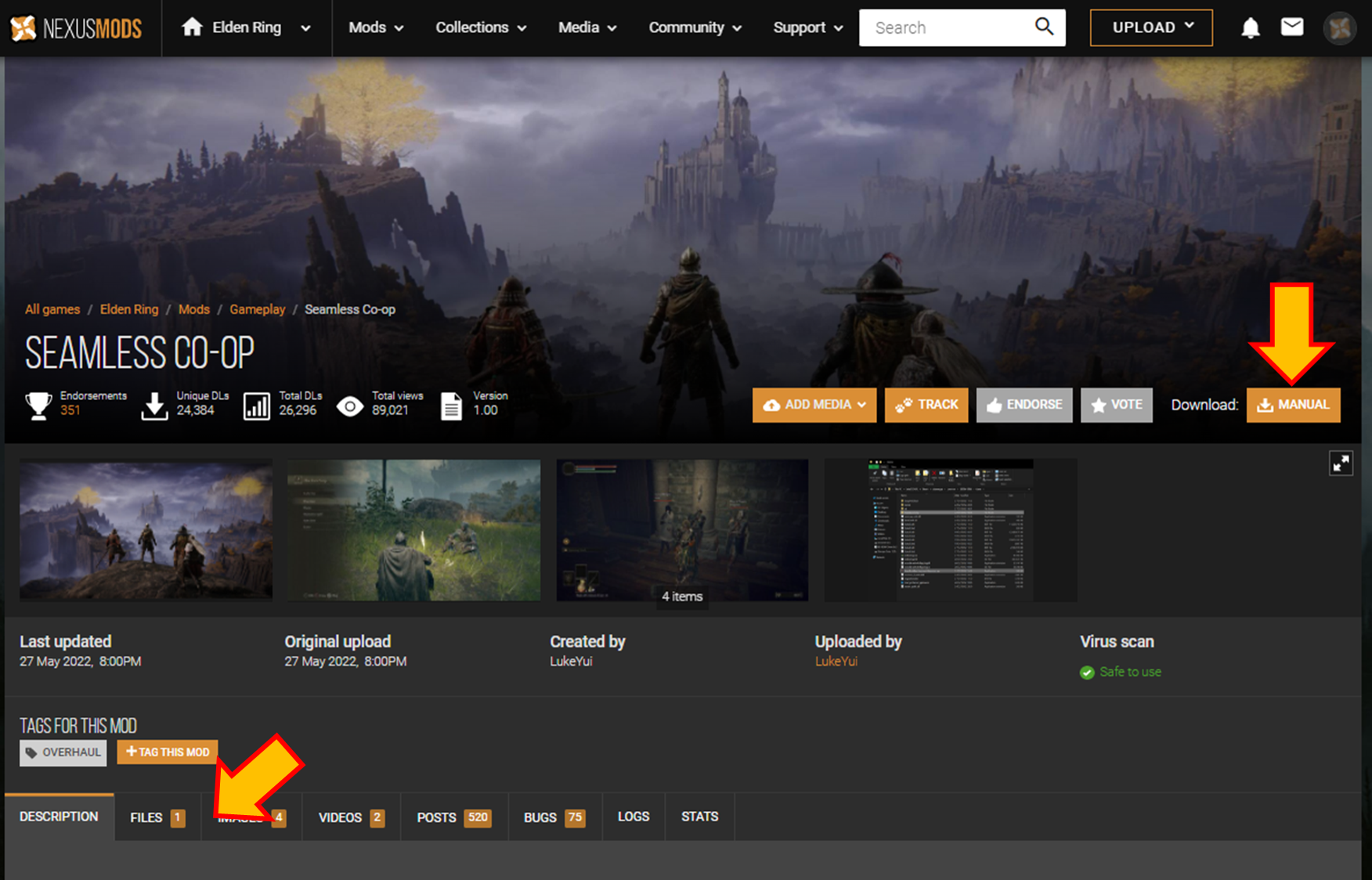Open the Upload dropdown button

coord(1151,27)
